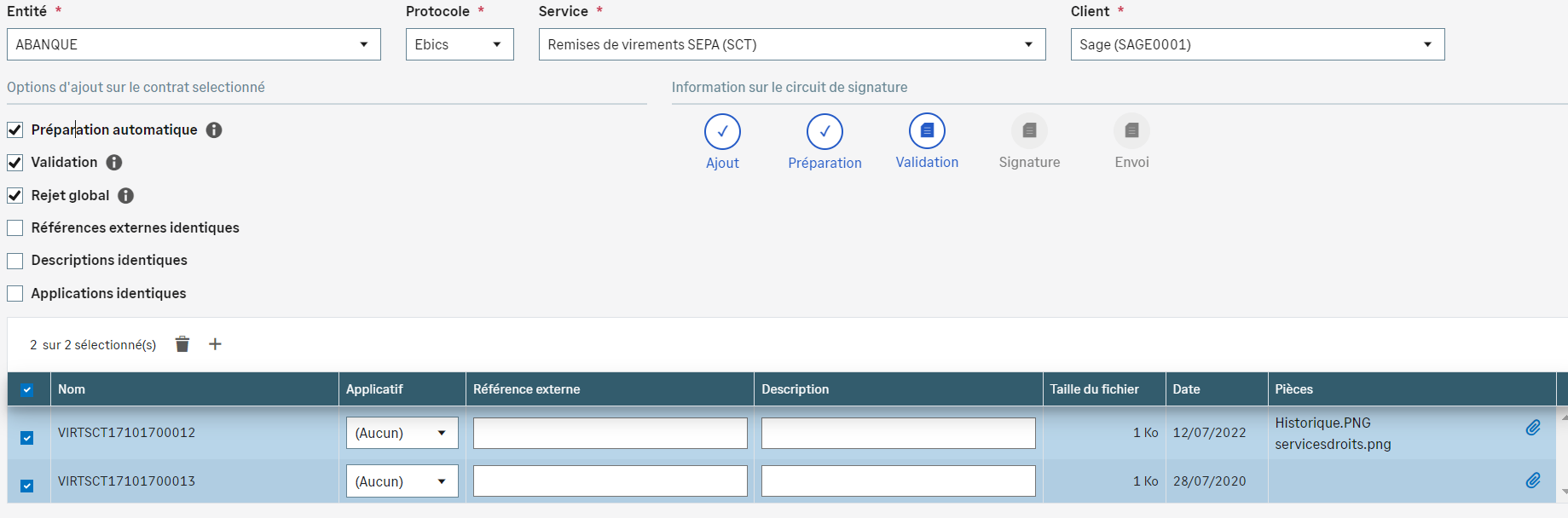Click info icon beside Rejet global
Image resolution: width=1568 pixels, height=518 pixels.
[x=125, y=196]
